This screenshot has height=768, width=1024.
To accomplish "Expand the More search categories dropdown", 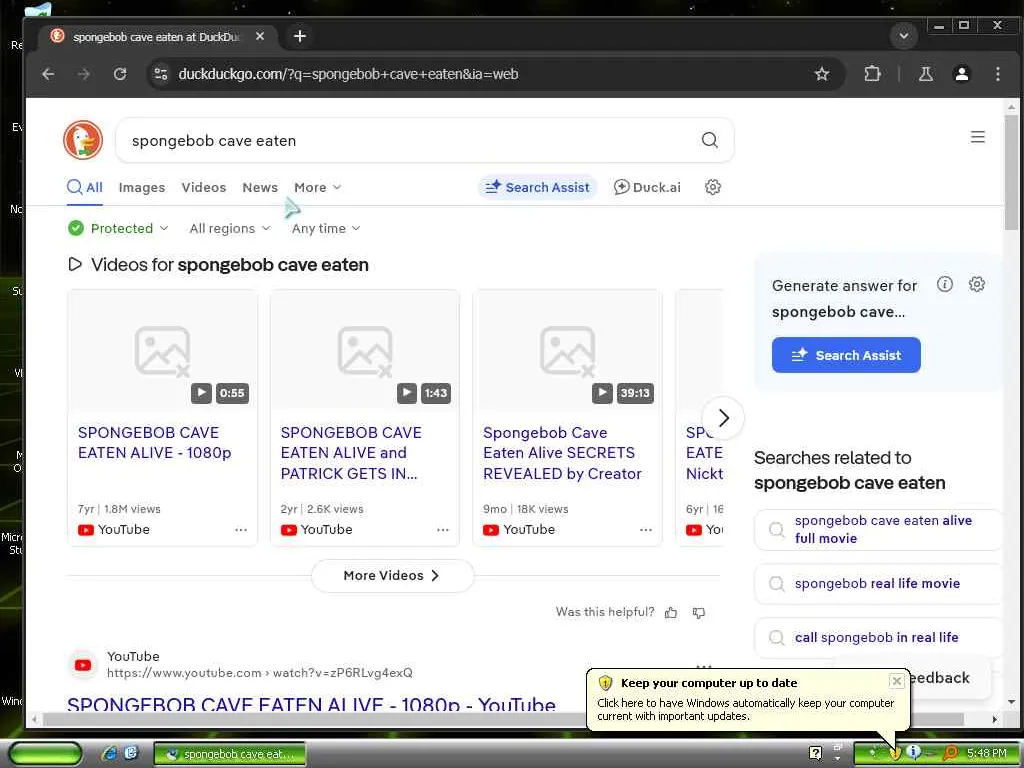I will click(317, 187).
